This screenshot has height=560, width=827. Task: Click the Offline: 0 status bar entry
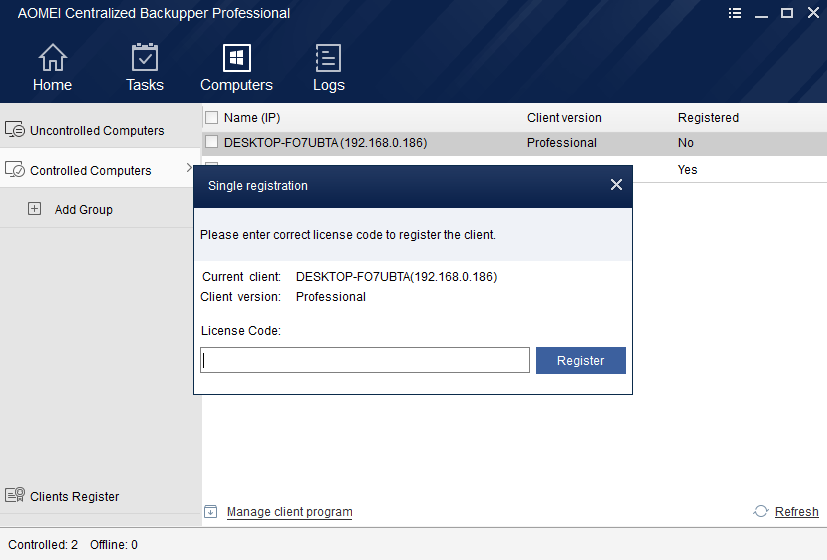(x=114, y=545)
